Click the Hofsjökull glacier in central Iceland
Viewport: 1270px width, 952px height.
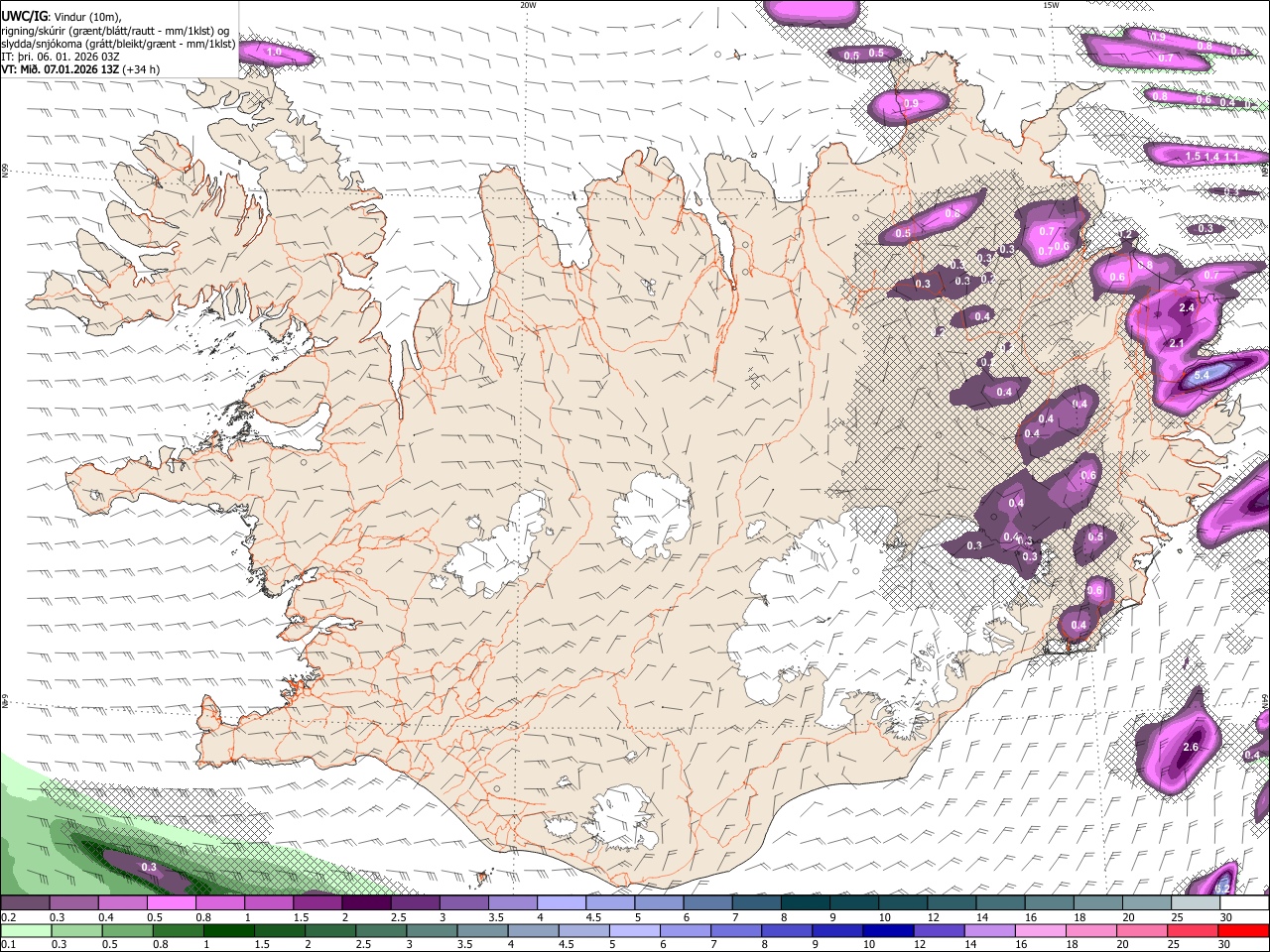coord(653,516)
